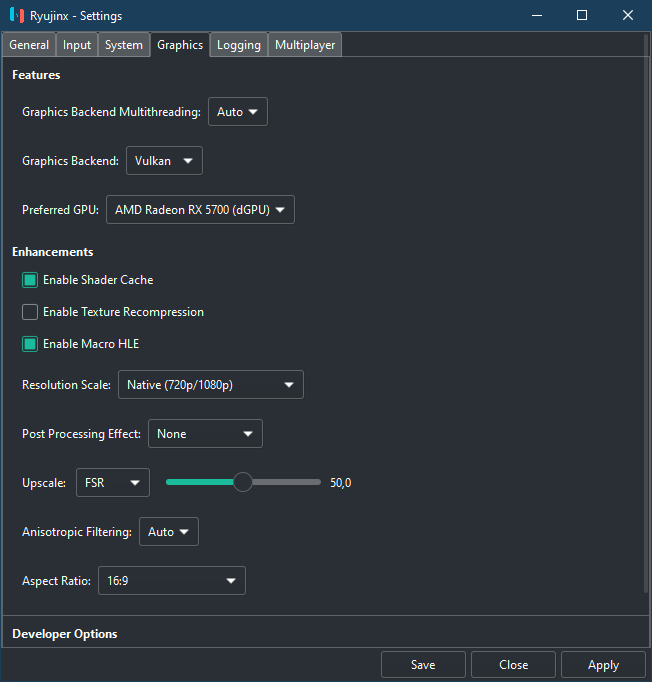This screenshot has width=652, height=682.
Task: Click the Features heading
Action: click(36, 75)
